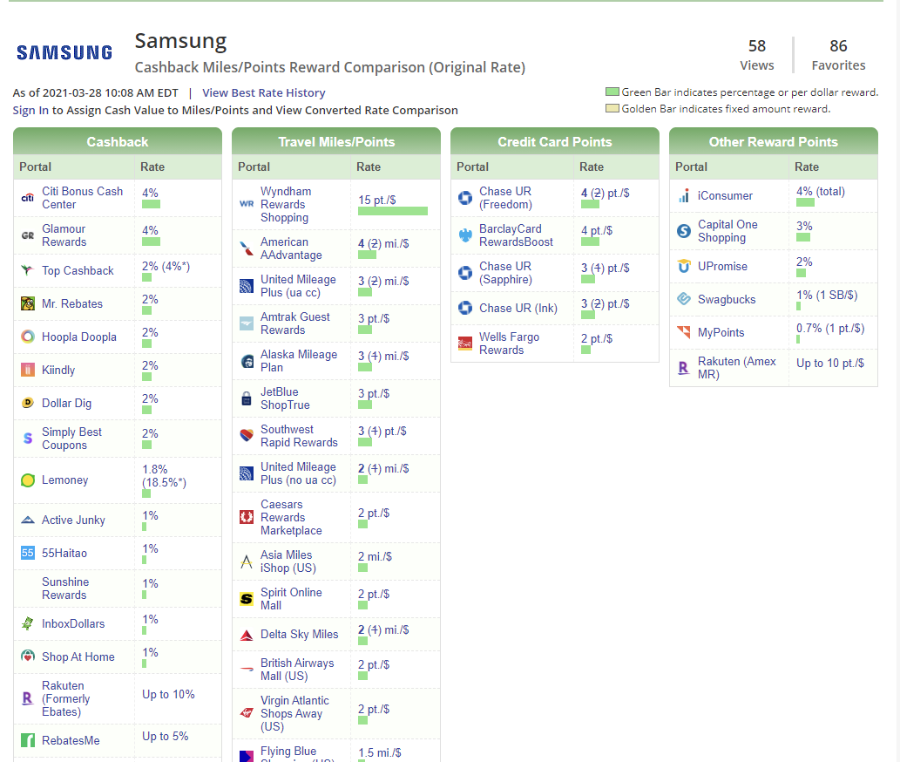
Task: Click Swagbucks' 1% (1 SB/$) rate
Action: (827, 295)
